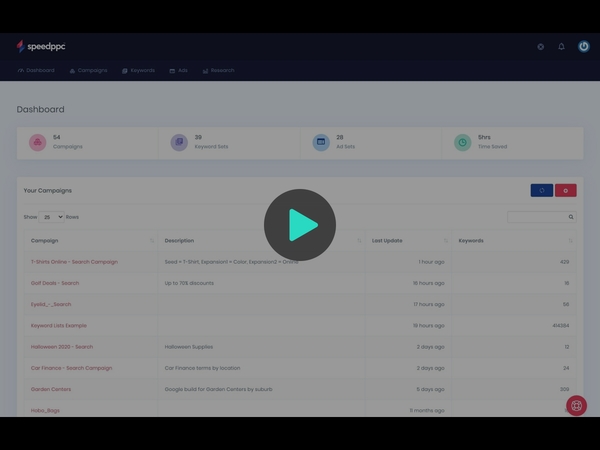The height and width of the screenshot is (450, 600).
Task: Click the '16 hours ago' cell
Action: pos(429,283)
